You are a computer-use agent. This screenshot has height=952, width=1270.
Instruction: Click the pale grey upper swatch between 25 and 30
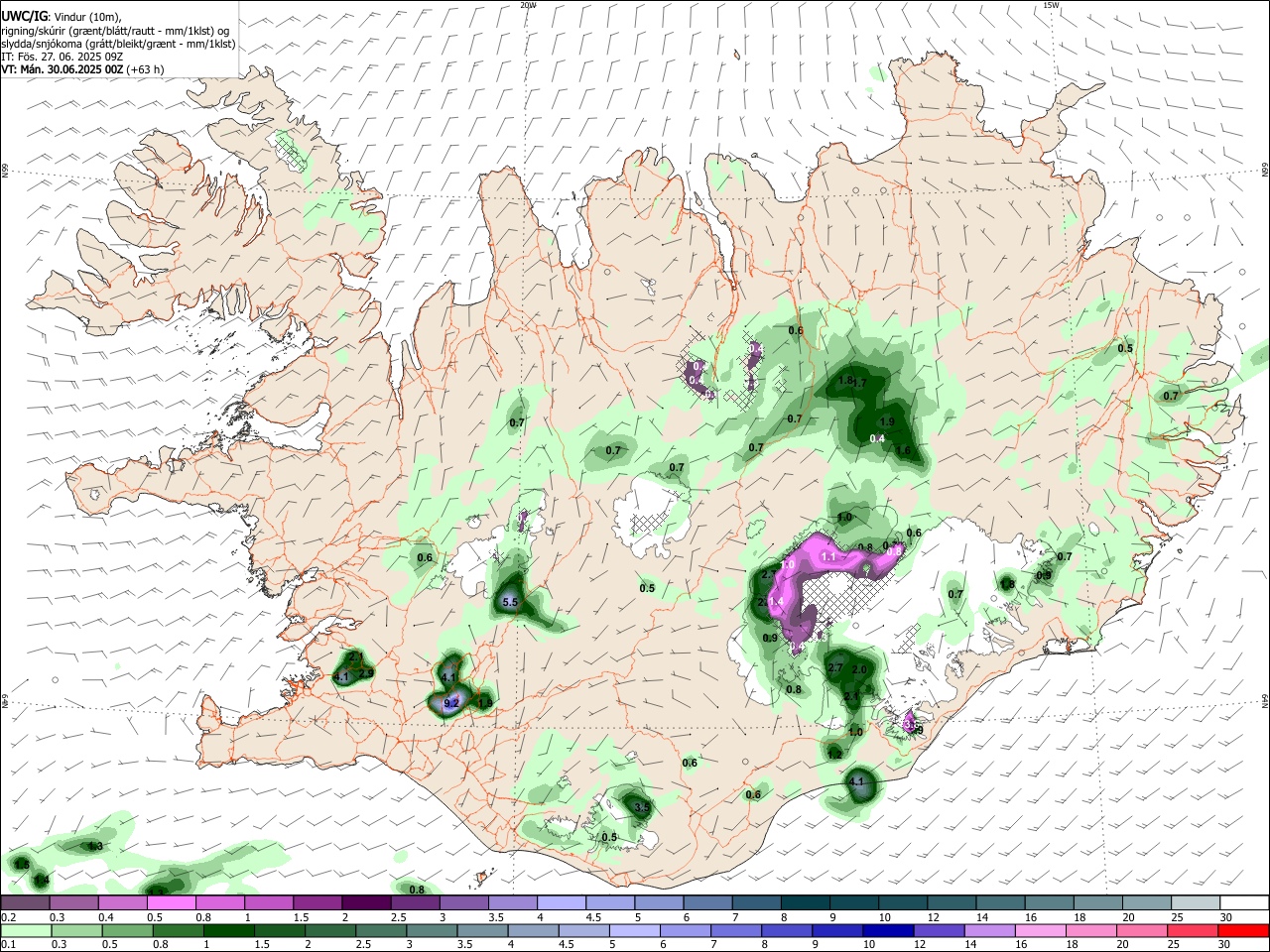click(x=1197, y=902)
